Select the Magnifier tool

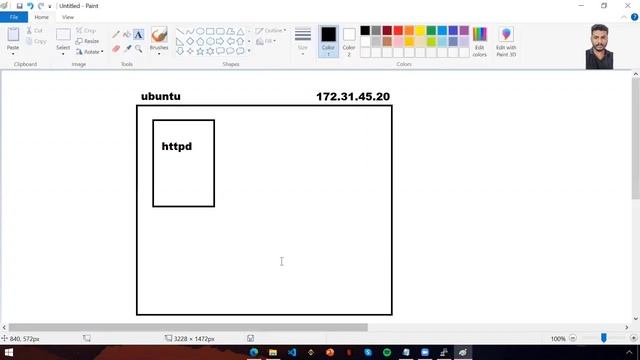138,49
